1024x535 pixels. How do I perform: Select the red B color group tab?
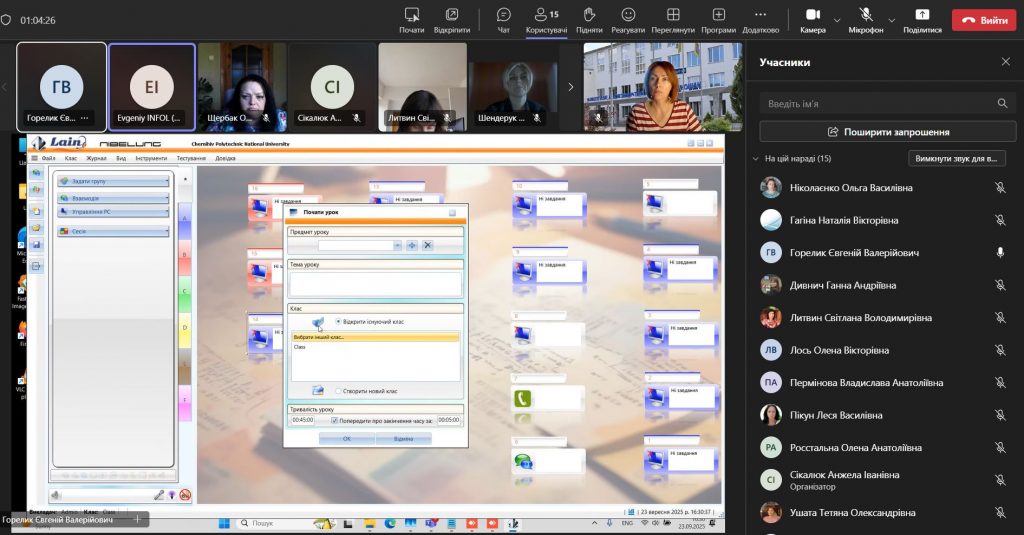[x=185, y=255]
